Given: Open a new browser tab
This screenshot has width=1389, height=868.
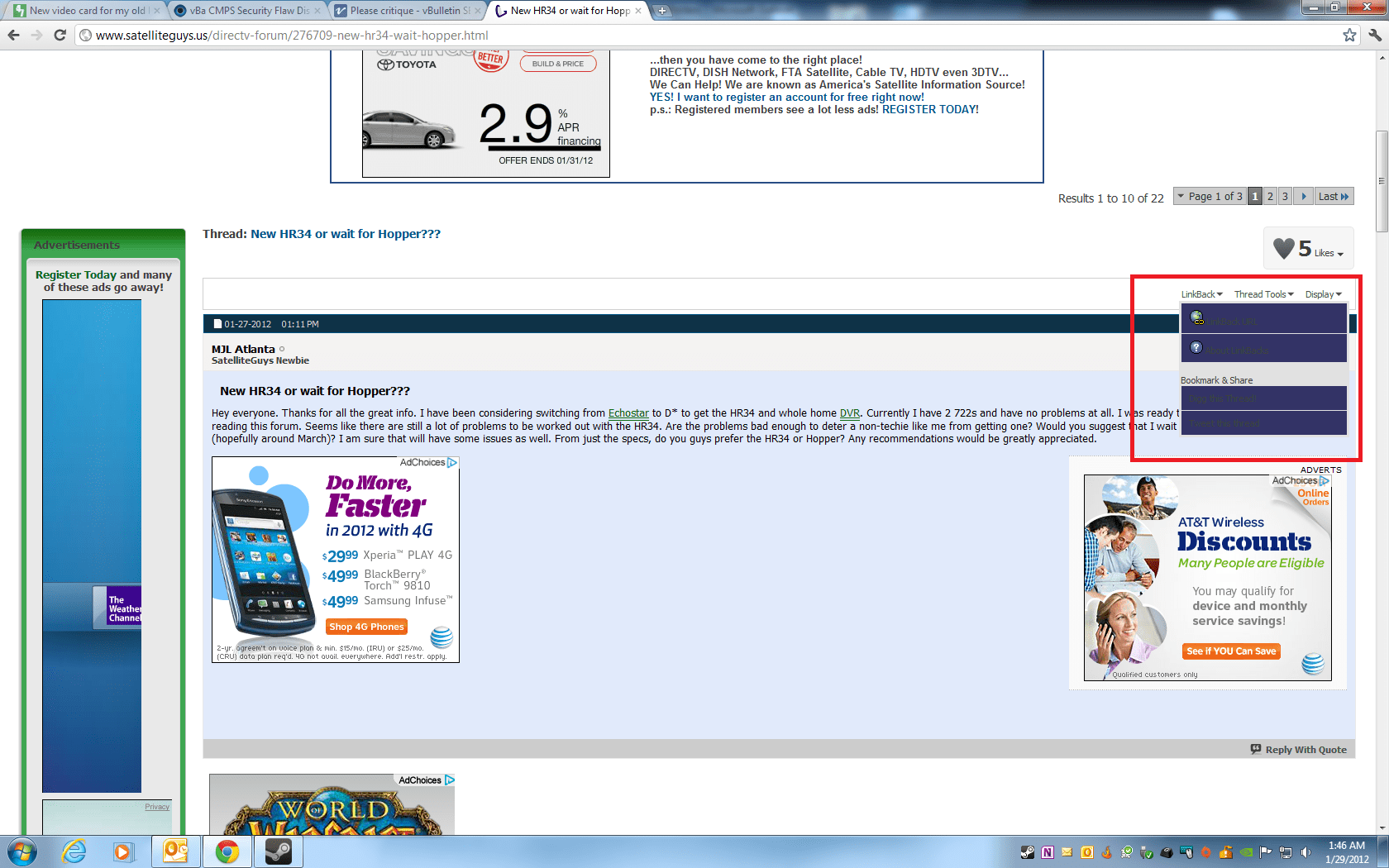Looking at the screenshot, I should [661, 11].
